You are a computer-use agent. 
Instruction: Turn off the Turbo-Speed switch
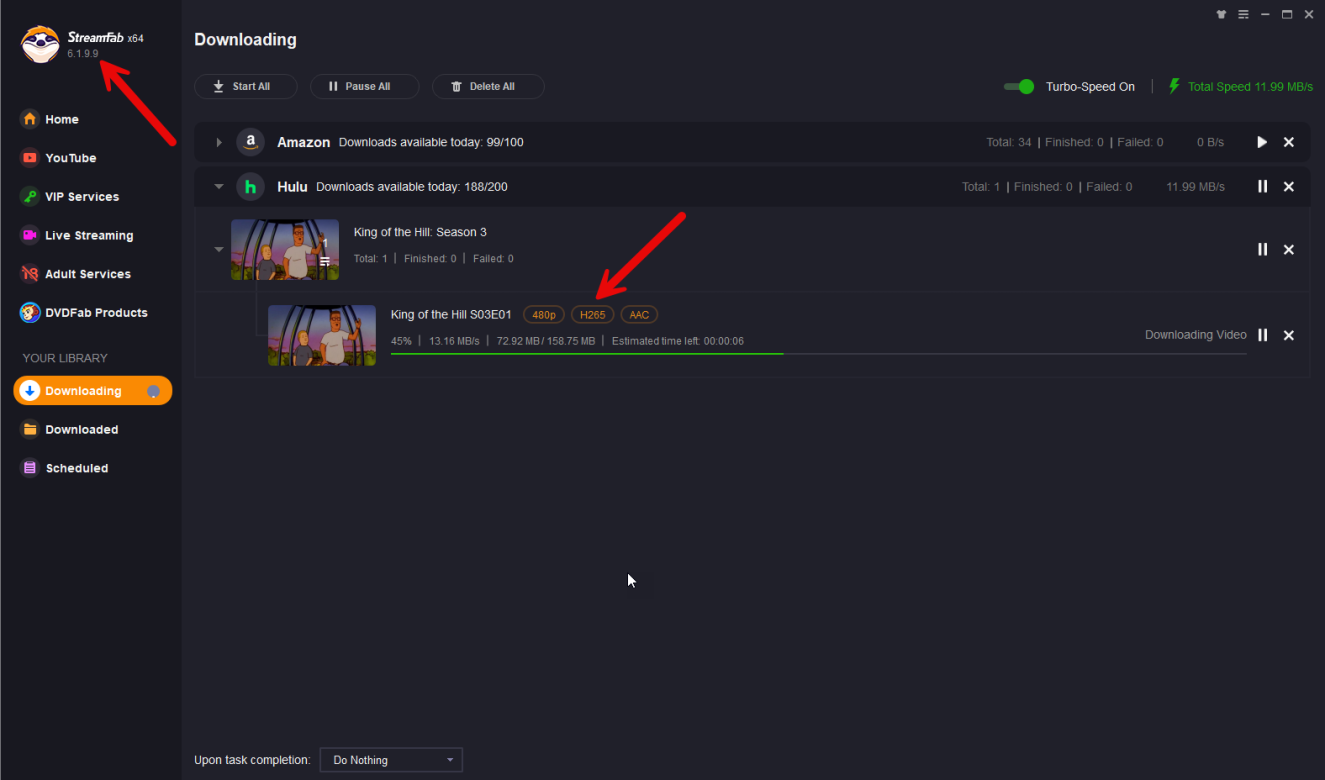[1019, 87]
